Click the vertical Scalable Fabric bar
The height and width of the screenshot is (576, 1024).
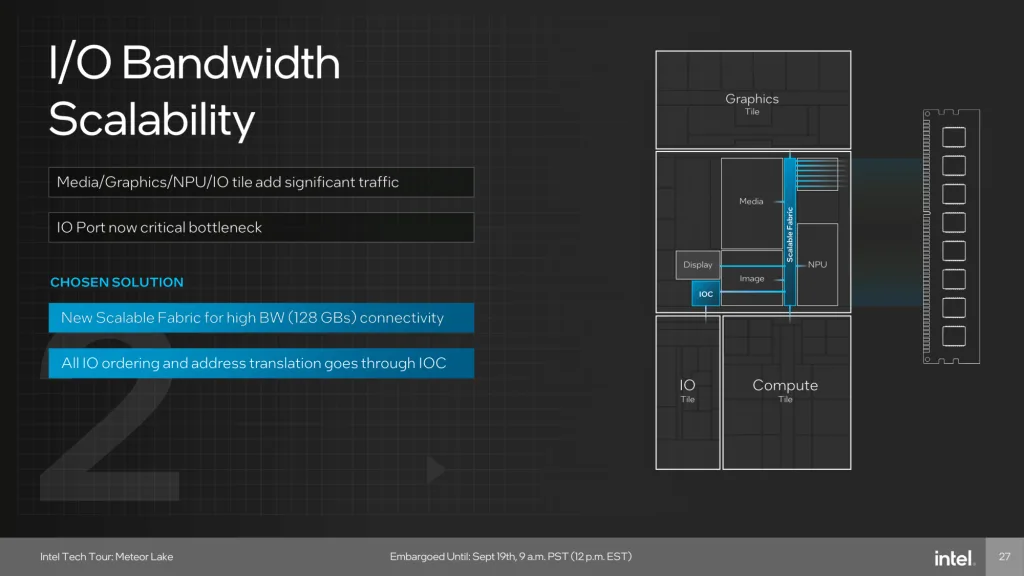point(790,232)
